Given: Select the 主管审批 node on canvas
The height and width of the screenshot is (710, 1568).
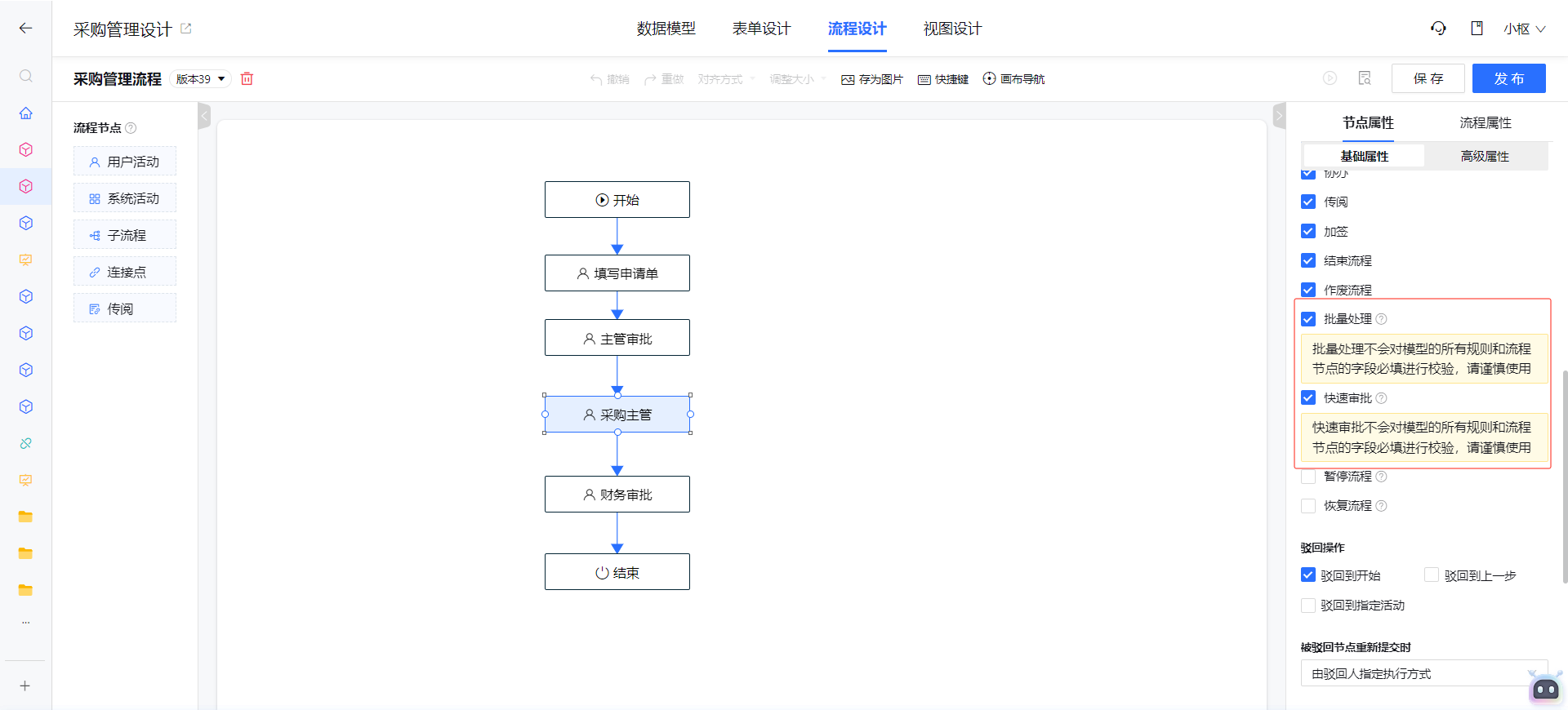Looking at the screenshot, I should click(617, 338).
